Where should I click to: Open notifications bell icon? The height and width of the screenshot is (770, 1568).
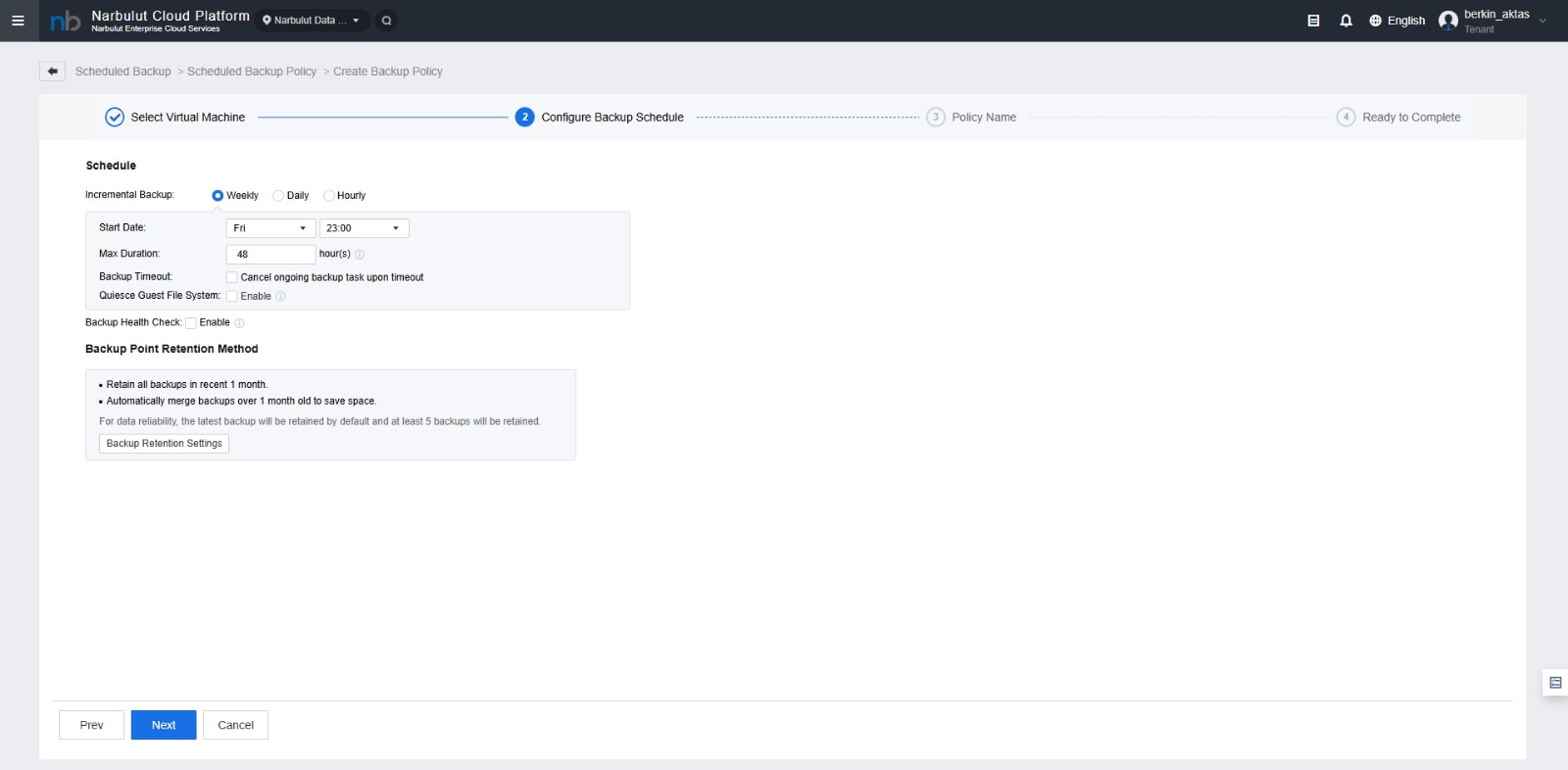(x=1346, y=21)
